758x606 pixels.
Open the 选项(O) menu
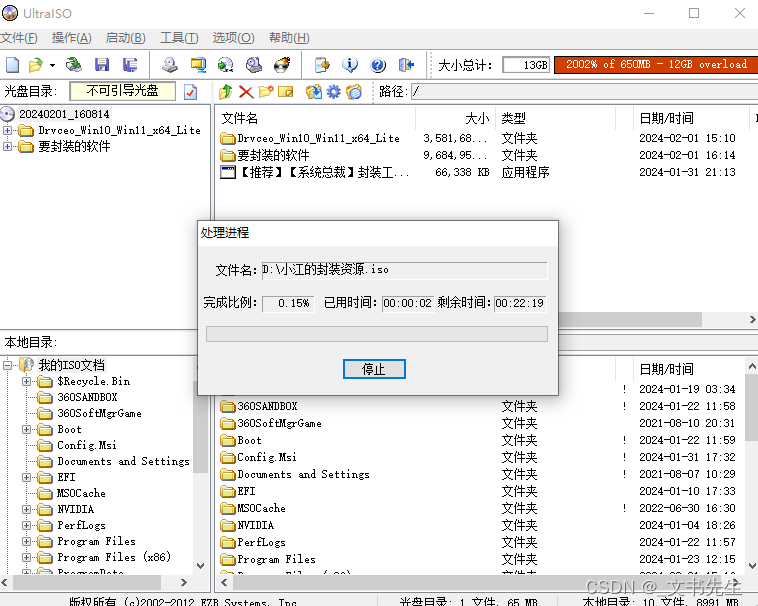tap(233, 38)
